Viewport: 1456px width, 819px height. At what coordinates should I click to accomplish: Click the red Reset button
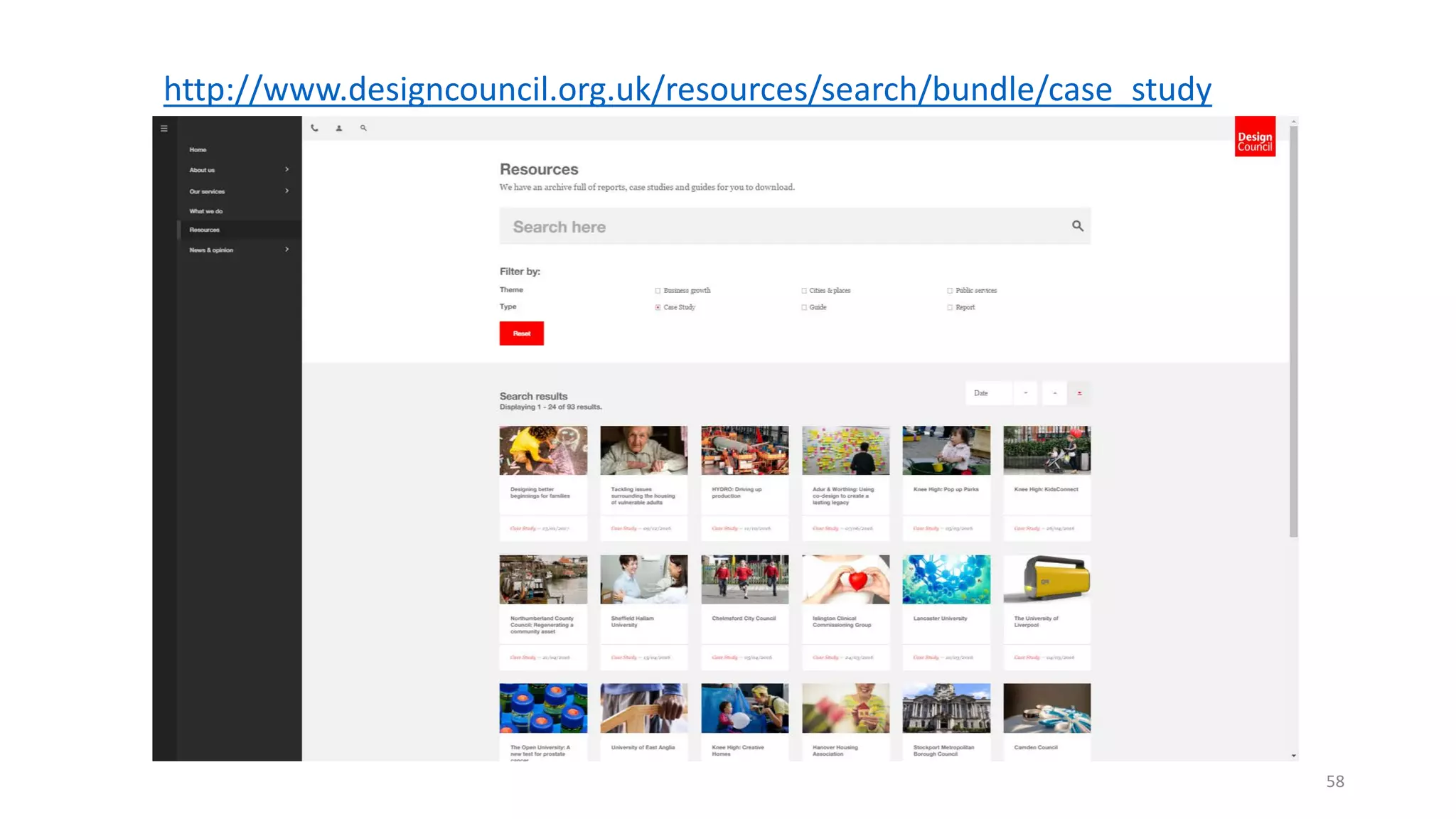click(521, 333)
